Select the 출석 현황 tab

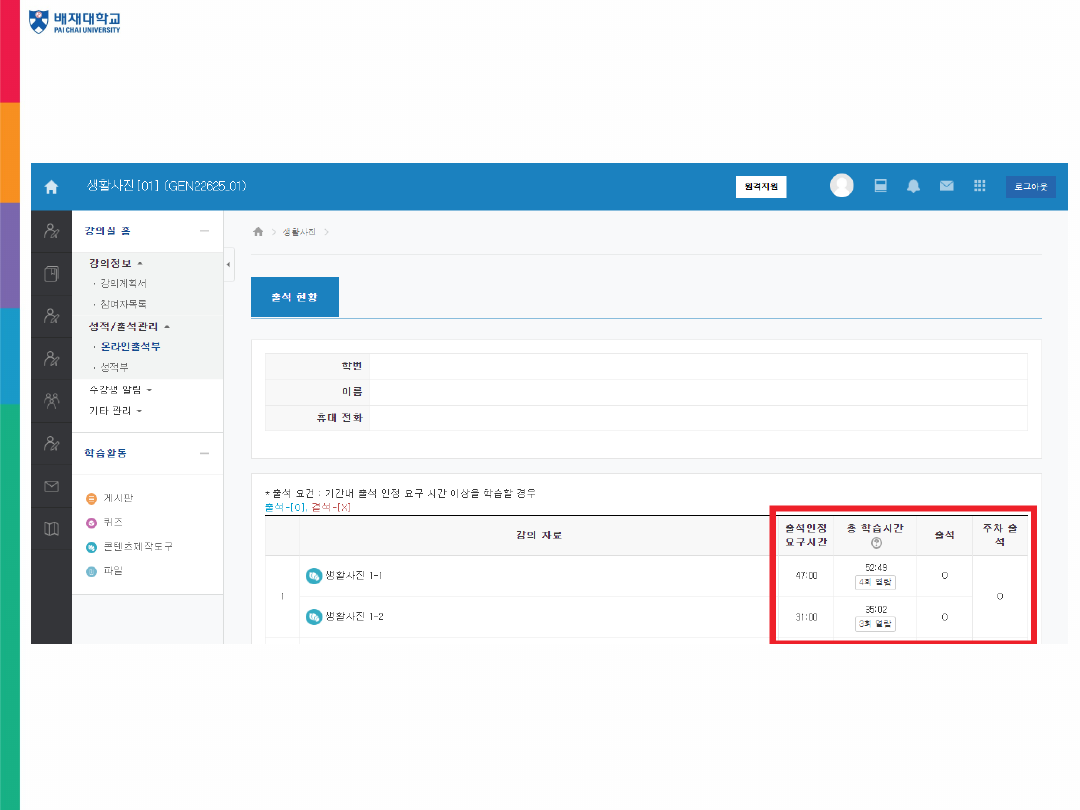(294, 297)
